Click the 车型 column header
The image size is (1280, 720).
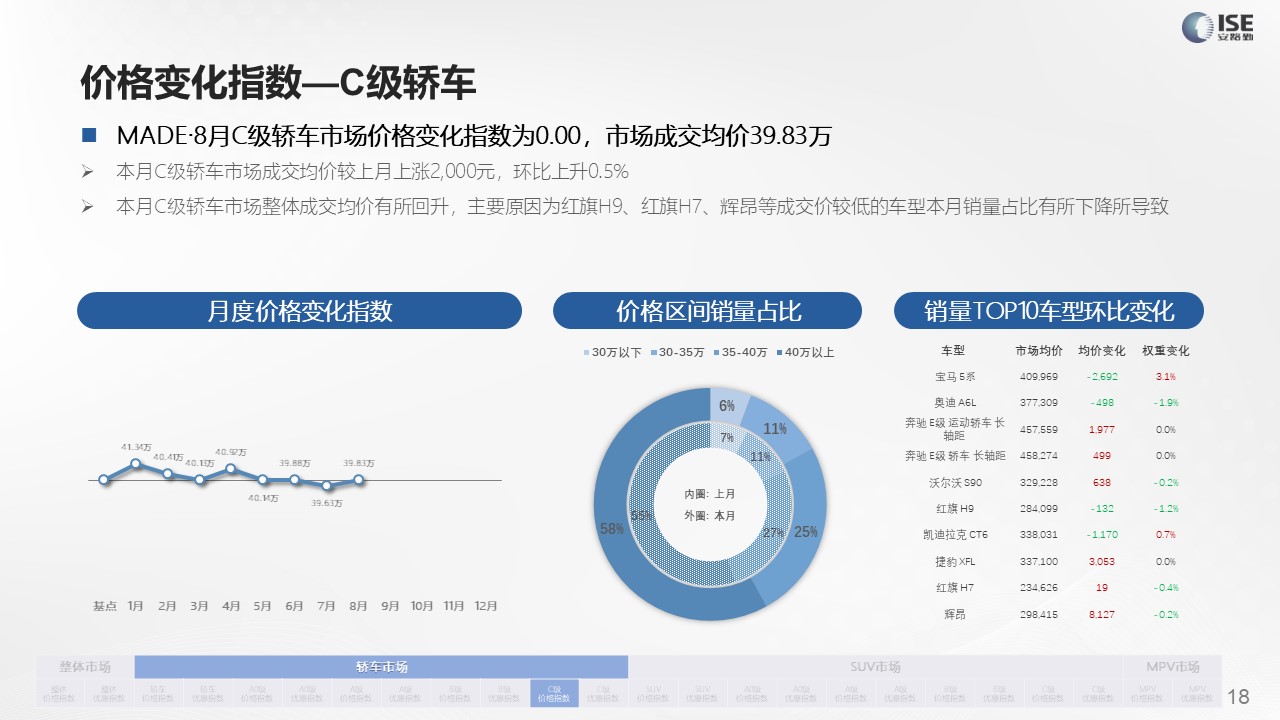click(x=952, y=351)
